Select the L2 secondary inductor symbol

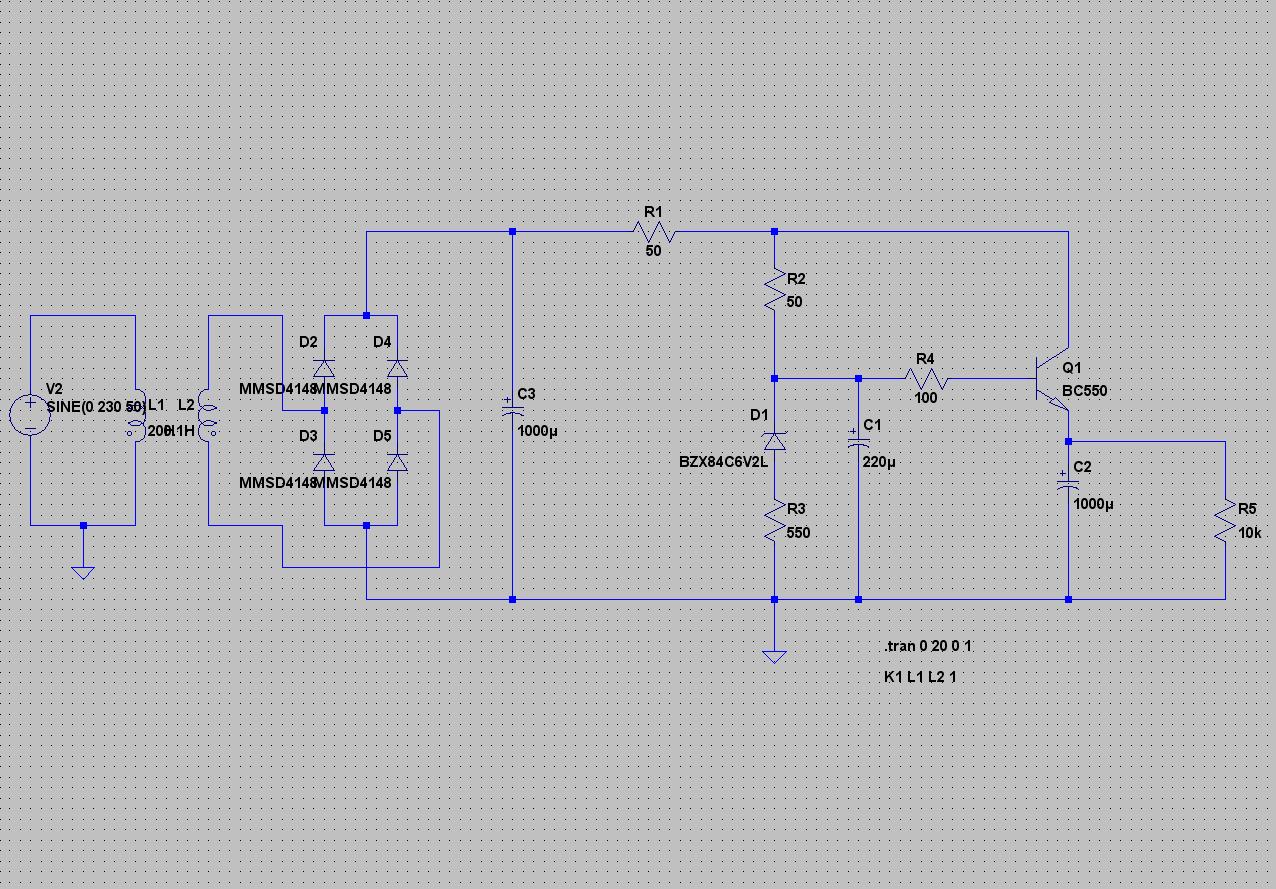point(208,415)
